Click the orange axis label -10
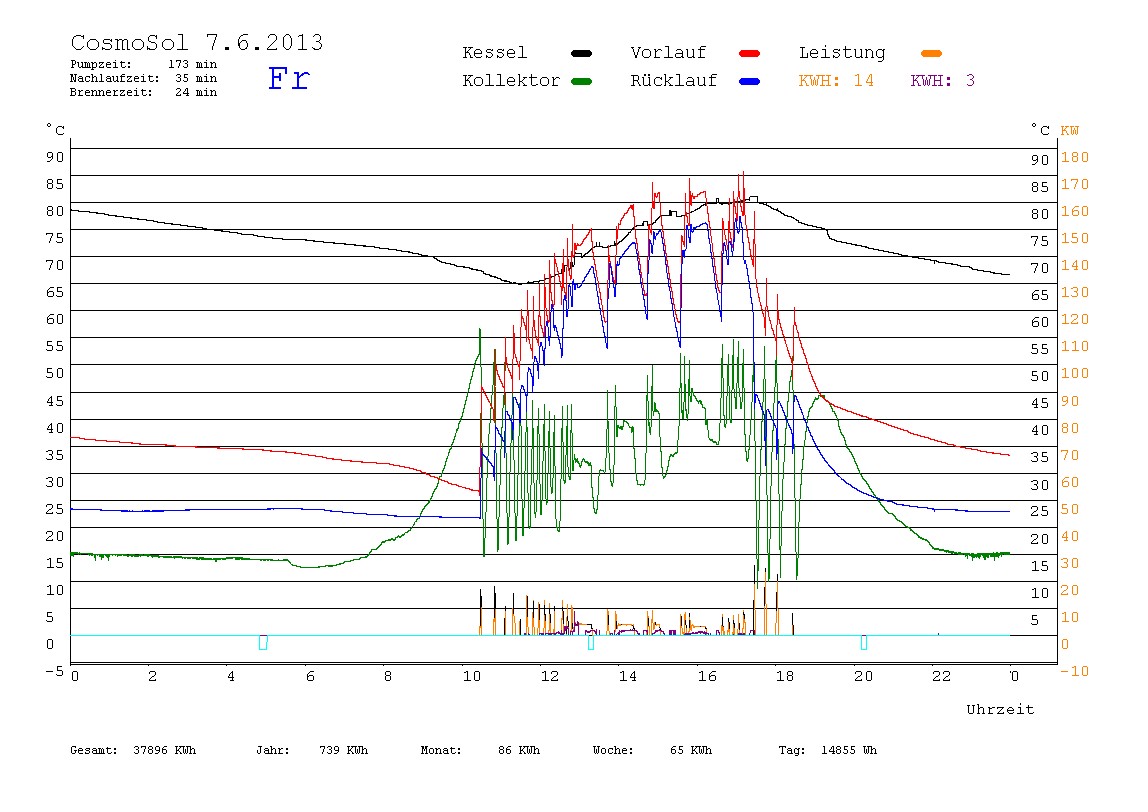 [1075, 671]
